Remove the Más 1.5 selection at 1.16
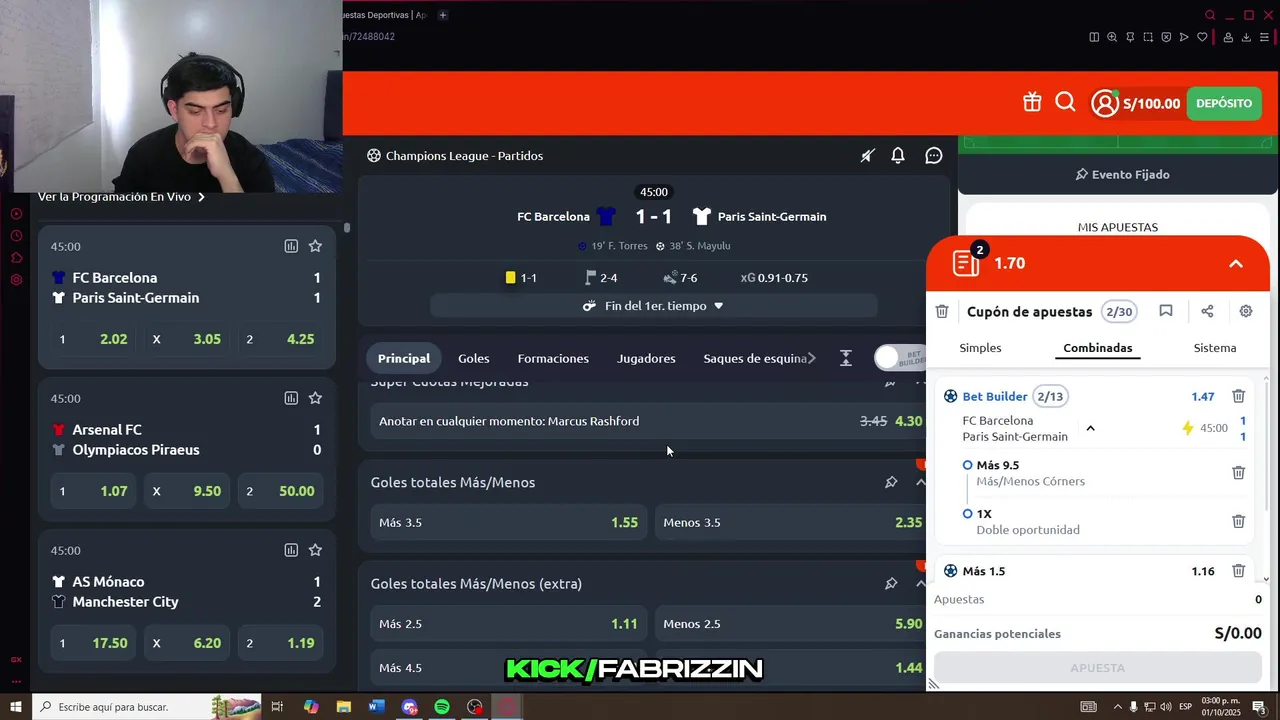 1238,571
